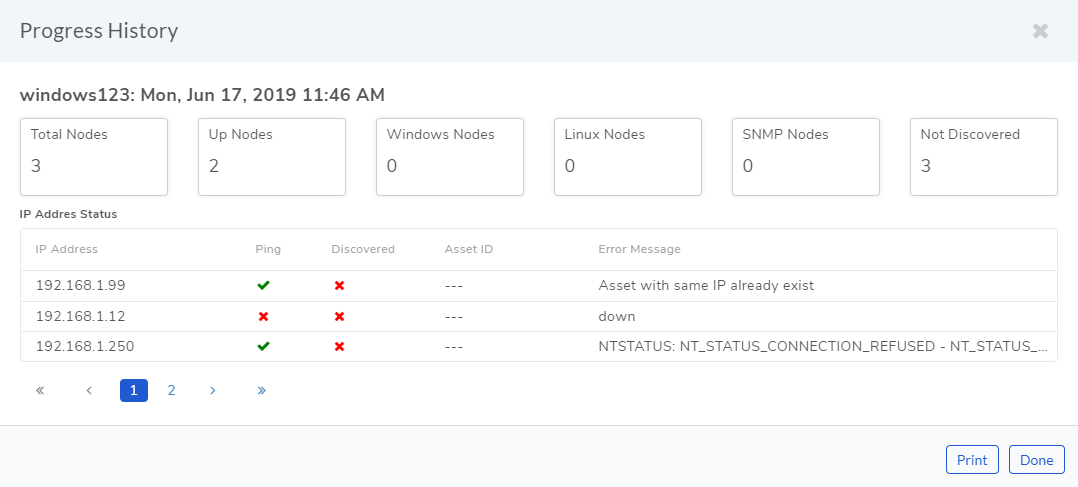This screenshot has height=487, width=1078.
Task: Jump to the last page arrow
Action: (261, 390)
